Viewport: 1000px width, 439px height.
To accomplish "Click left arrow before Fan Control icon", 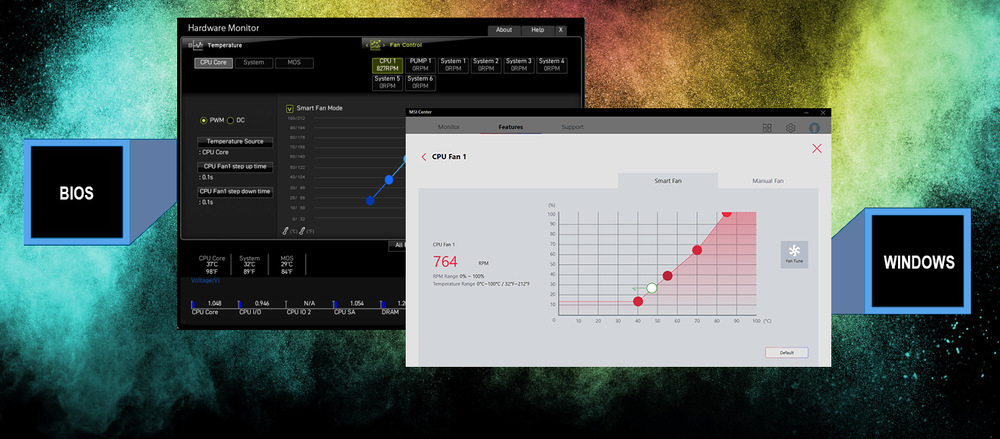I will [366, 45].
